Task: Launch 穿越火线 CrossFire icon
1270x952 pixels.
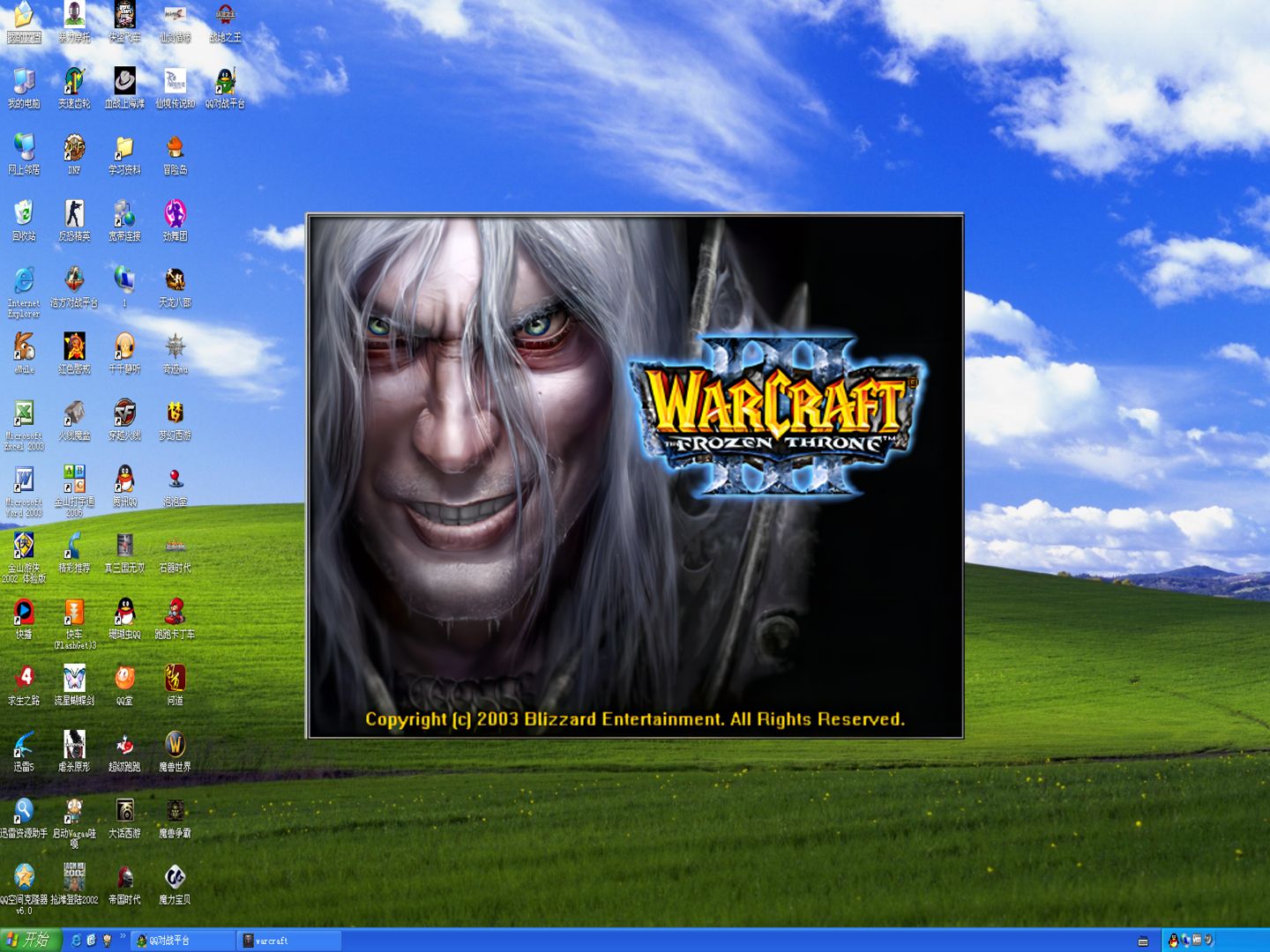Action: (x=124, y=413)
